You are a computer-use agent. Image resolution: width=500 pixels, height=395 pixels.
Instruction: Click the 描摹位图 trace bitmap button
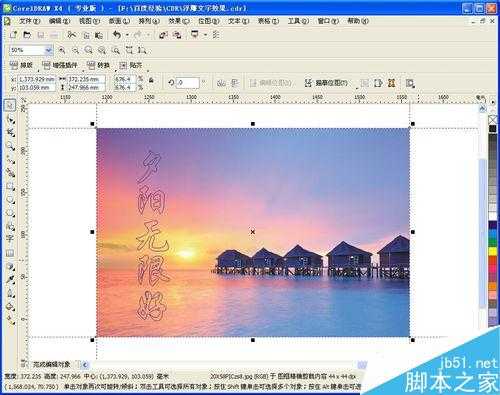(326, 83)
